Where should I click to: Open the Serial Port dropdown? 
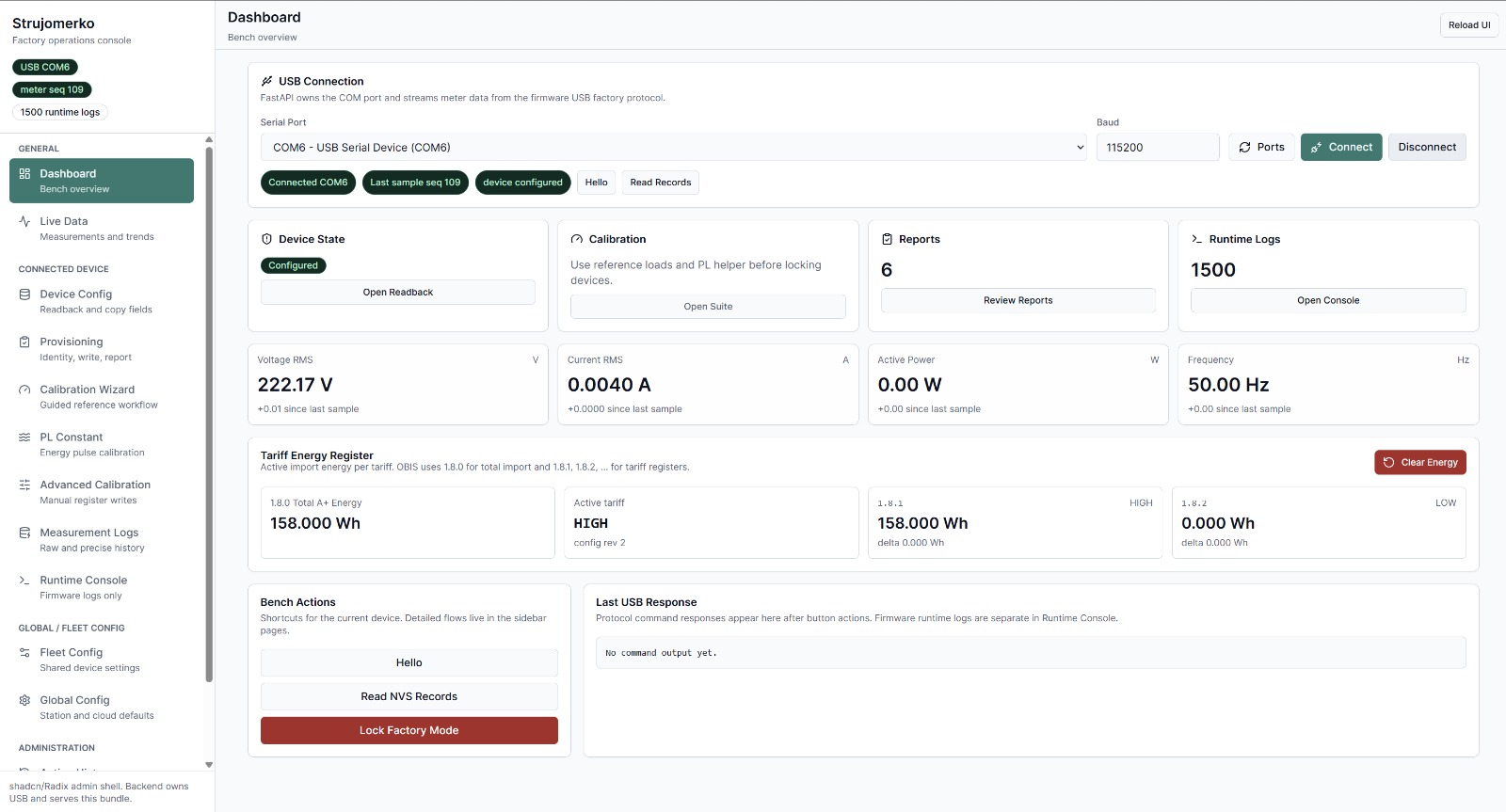coord(673,147)
